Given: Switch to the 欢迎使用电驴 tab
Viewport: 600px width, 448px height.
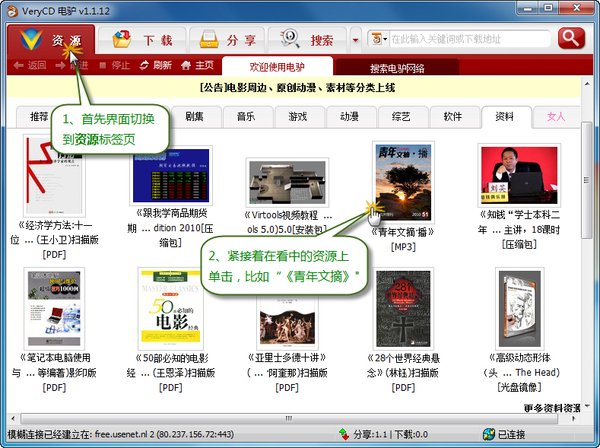Looking at the screenshot, I should tap(277, 67).
